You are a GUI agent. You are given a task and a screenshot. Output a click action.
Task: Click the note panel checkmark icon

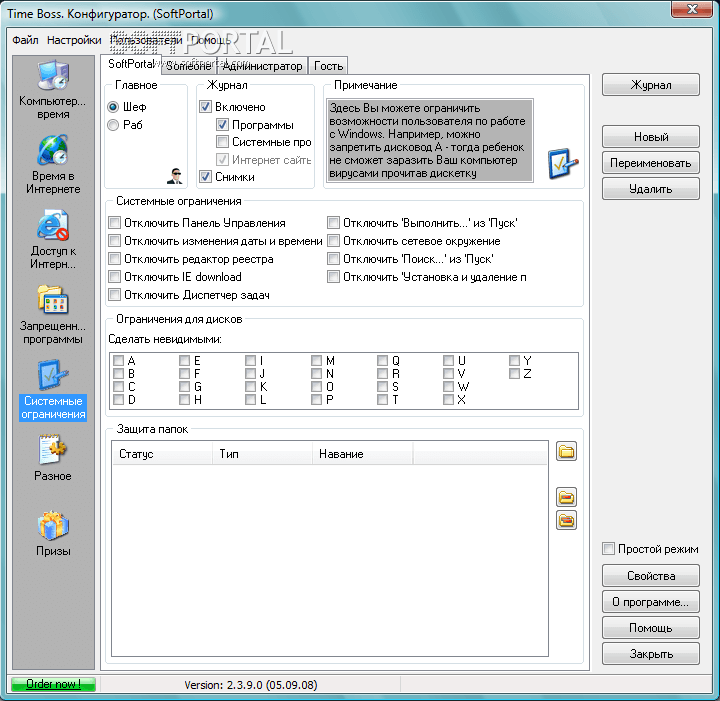point(562,163)
